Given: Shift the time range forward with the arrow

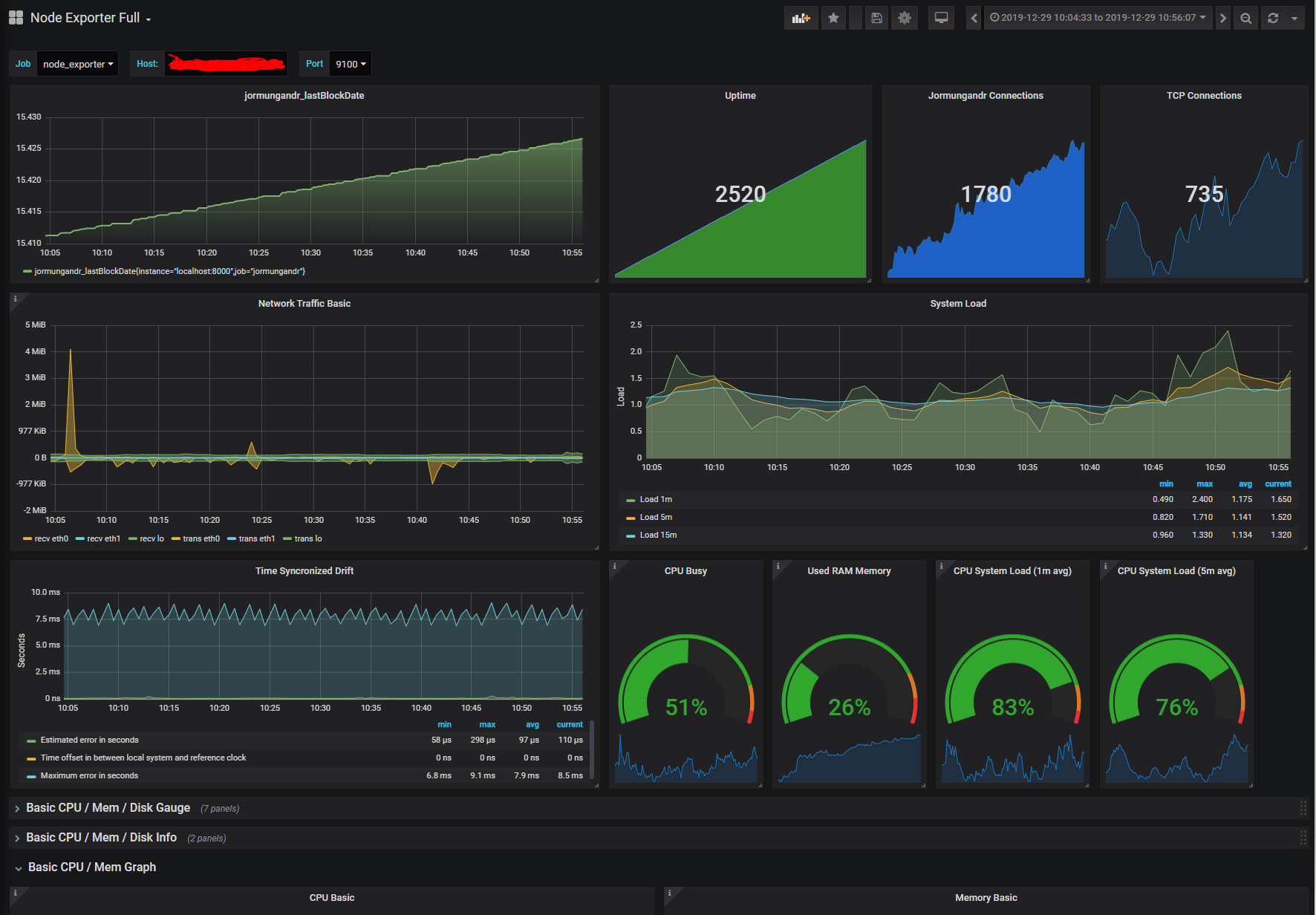Looking at the screenshot, I should click(x=1223, y=17).
